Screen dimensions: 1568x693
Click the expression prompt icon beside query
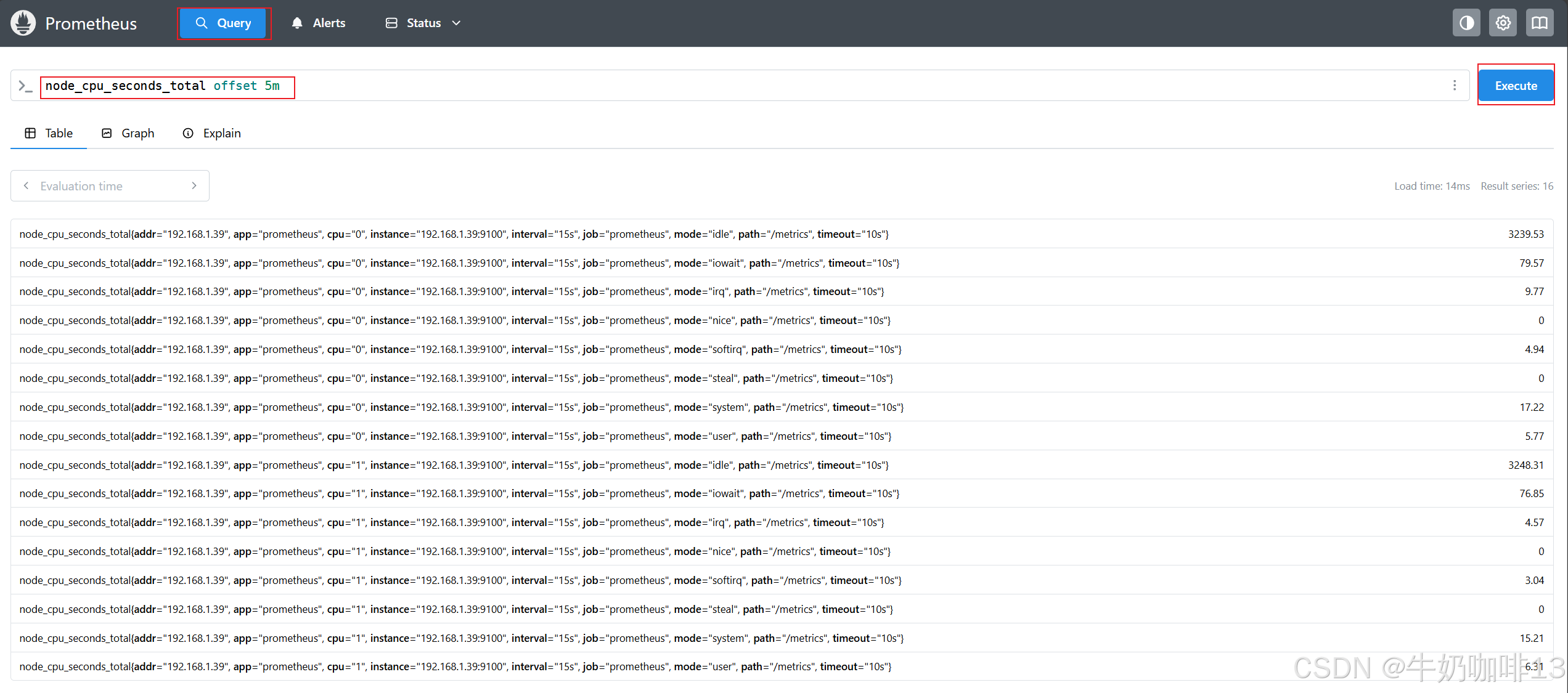pyautogui.click(x=25, y=86)
